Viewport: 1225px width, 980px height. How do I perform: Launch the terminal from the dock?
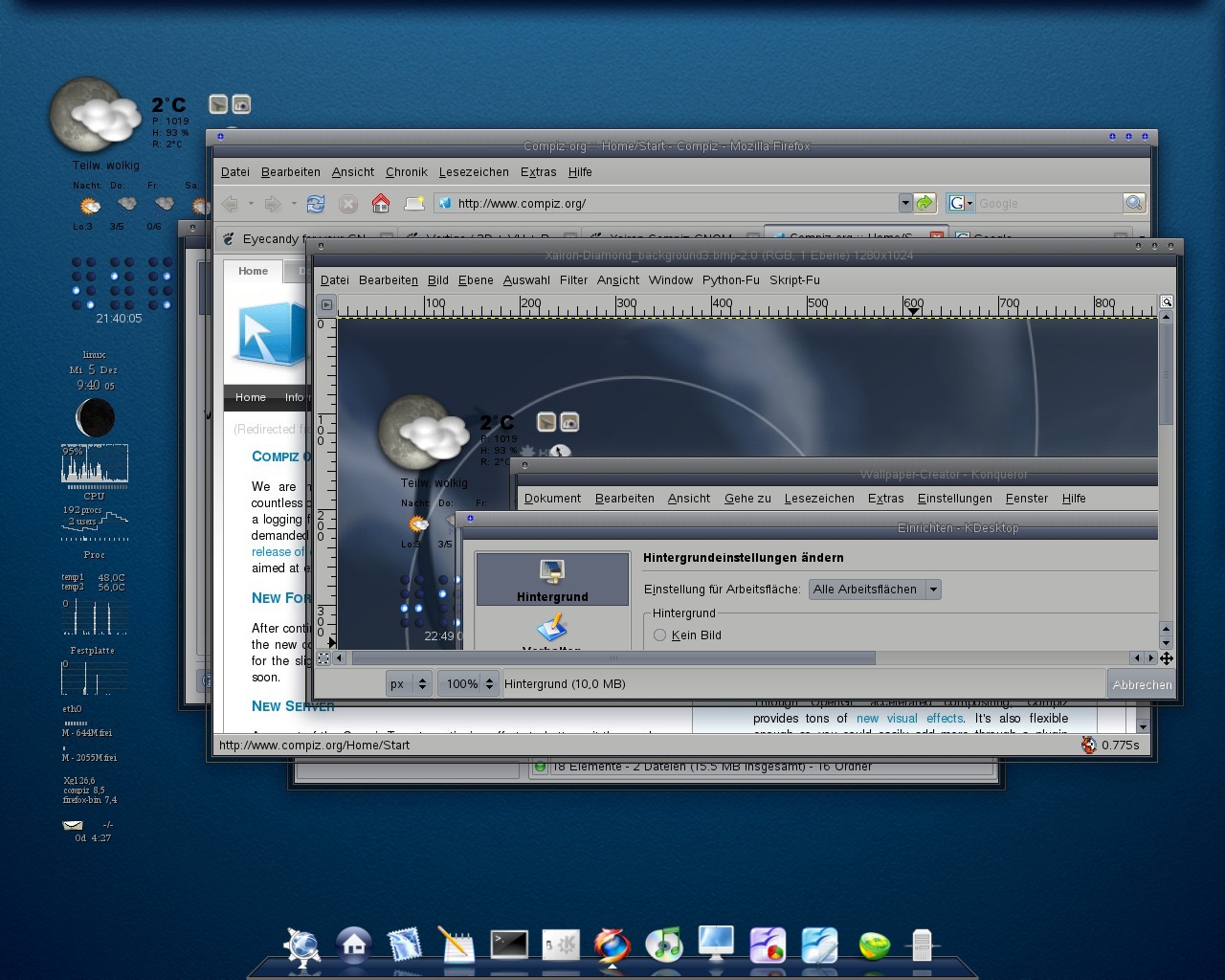pos(509,945)
